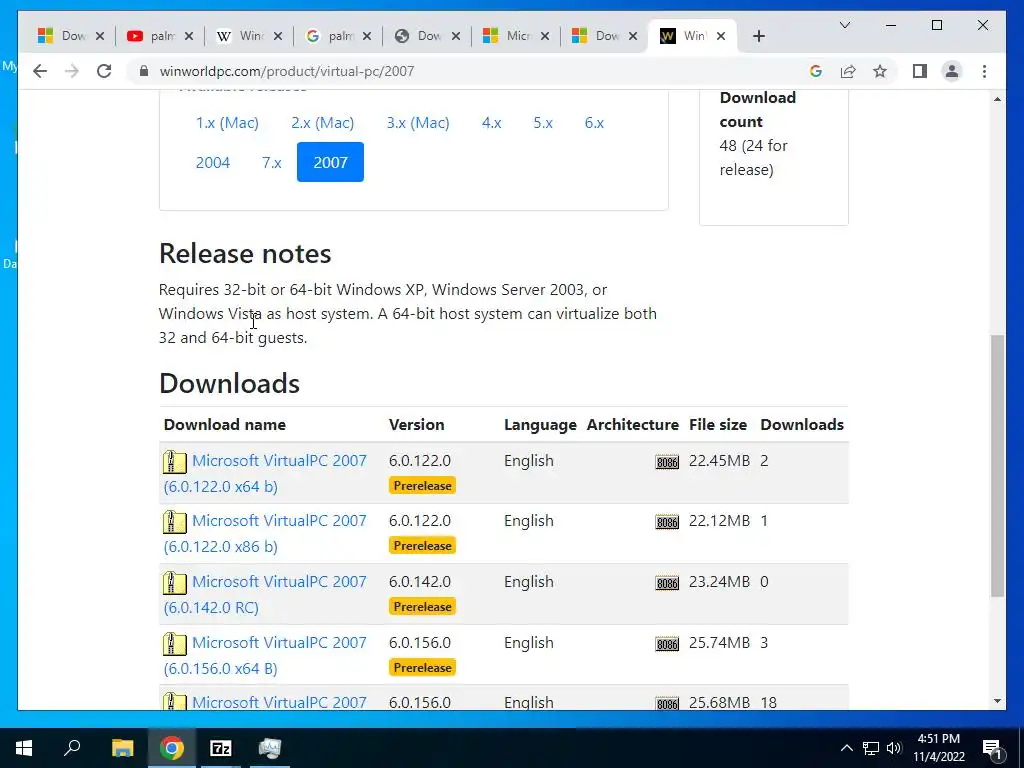Select the 3.x (Mac) release
This screenshot has width=1024, height=768.
(x=418, y=123)
